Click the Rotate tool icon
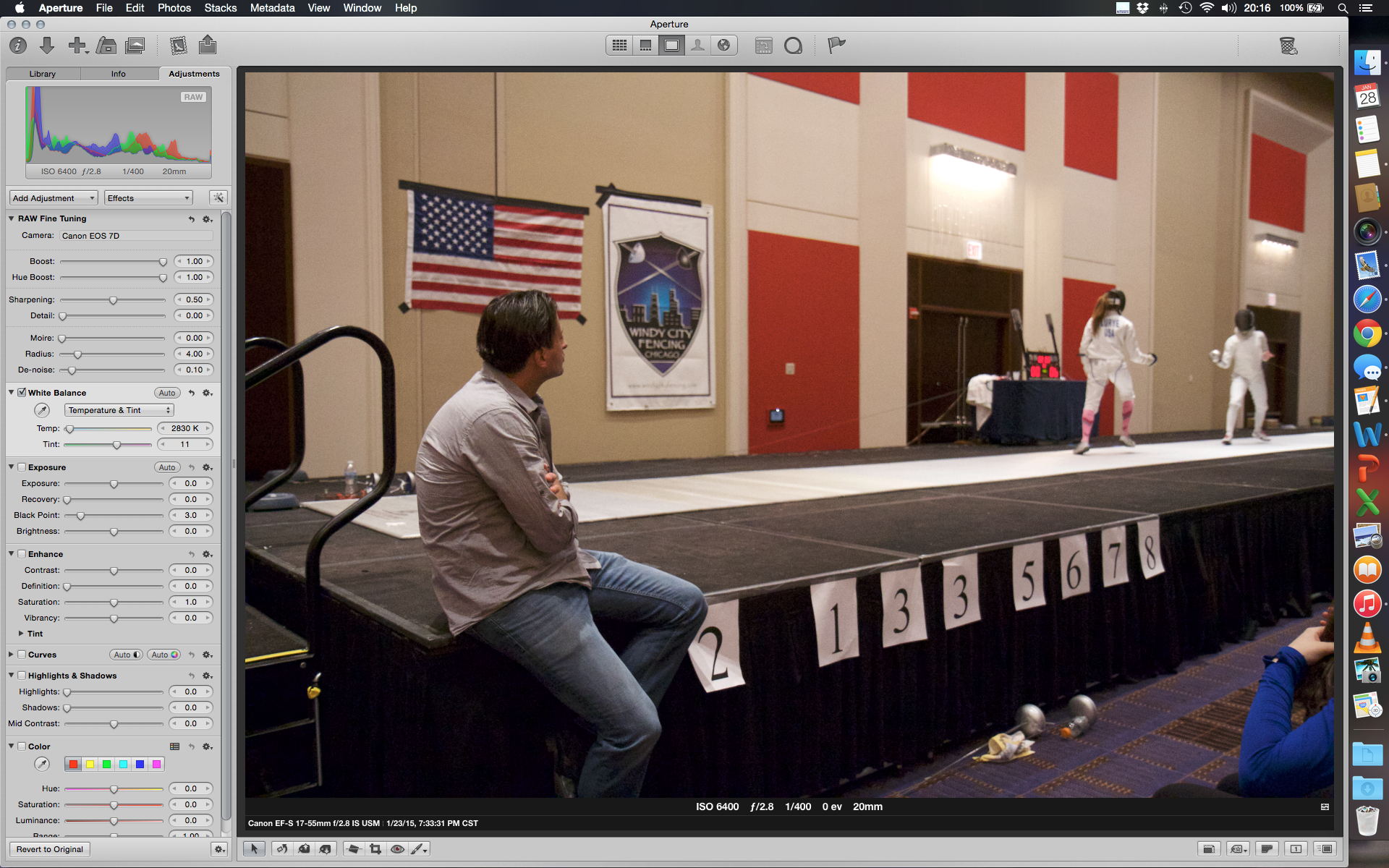 [281, 849]
